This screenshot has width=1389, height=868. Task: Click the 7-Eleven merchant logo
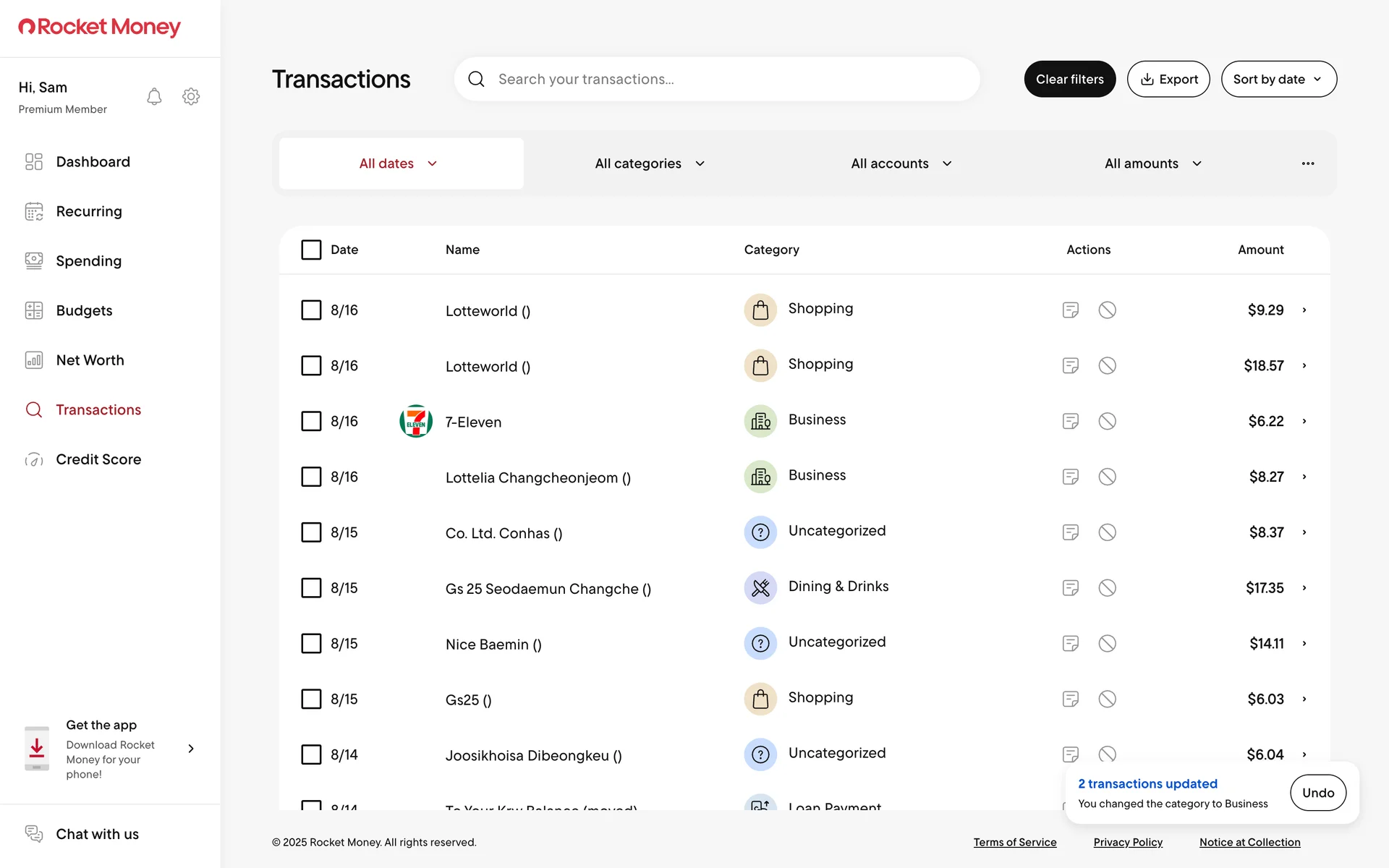(416, 421)
